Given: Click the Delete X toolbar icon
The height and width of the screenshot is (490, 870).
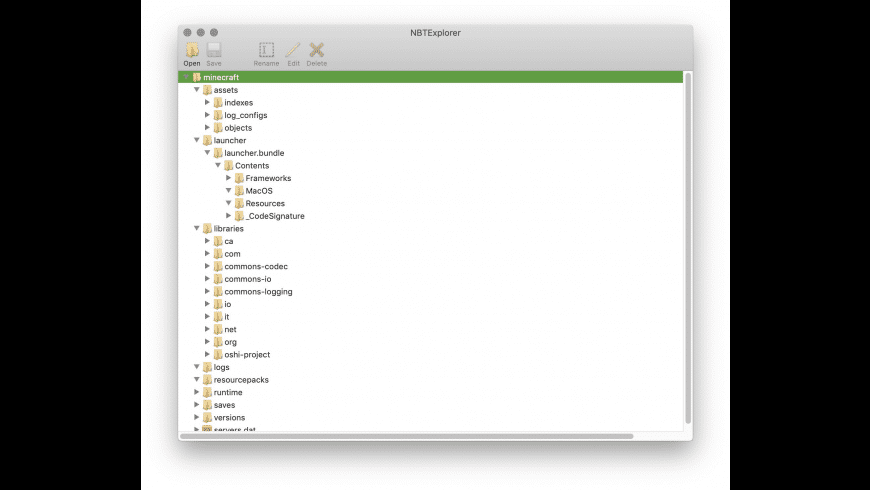Looking at the screenshot, I should 317,50.
